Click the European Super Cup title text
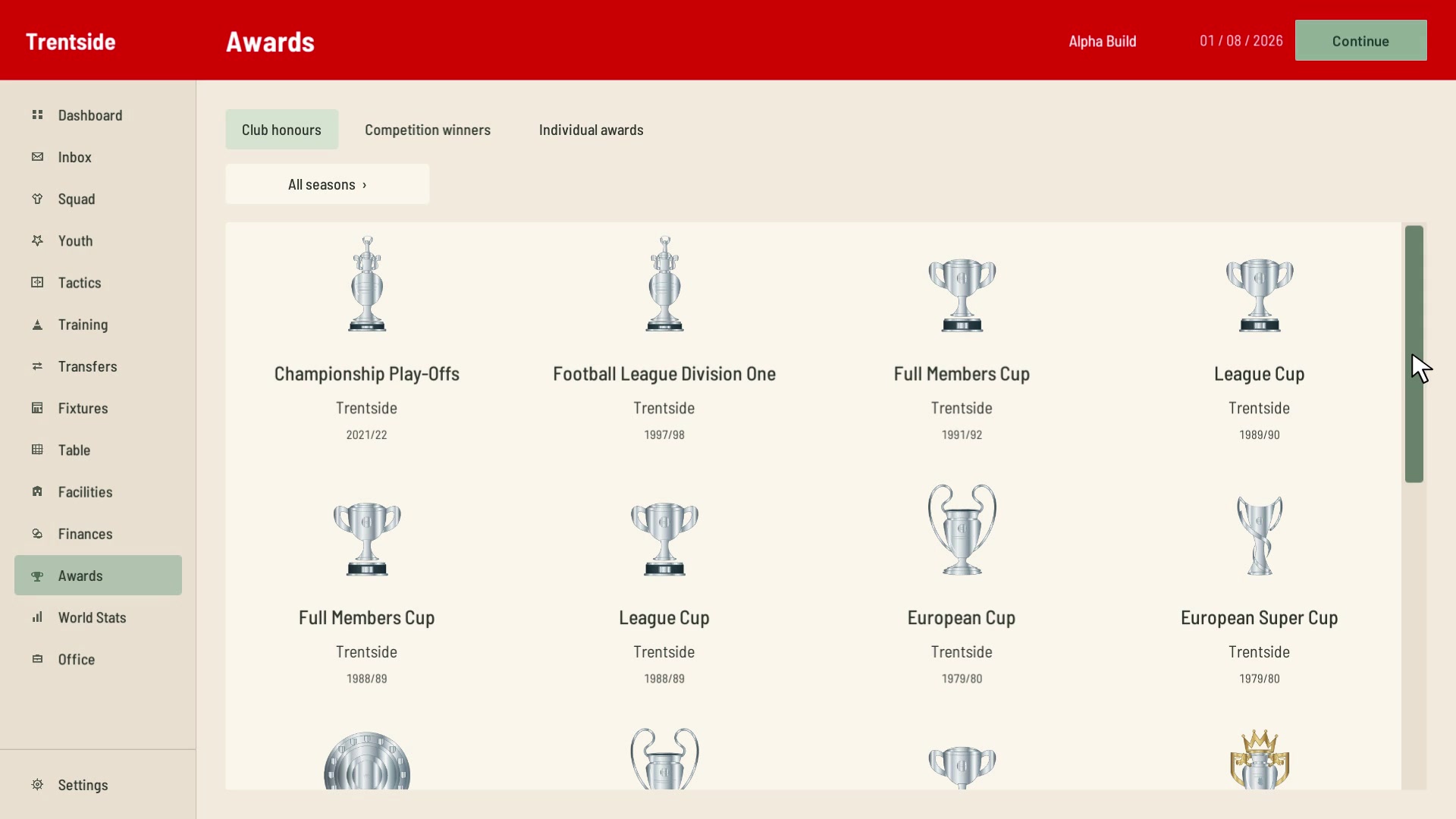1456x819 pixels. coord(1260,618)
